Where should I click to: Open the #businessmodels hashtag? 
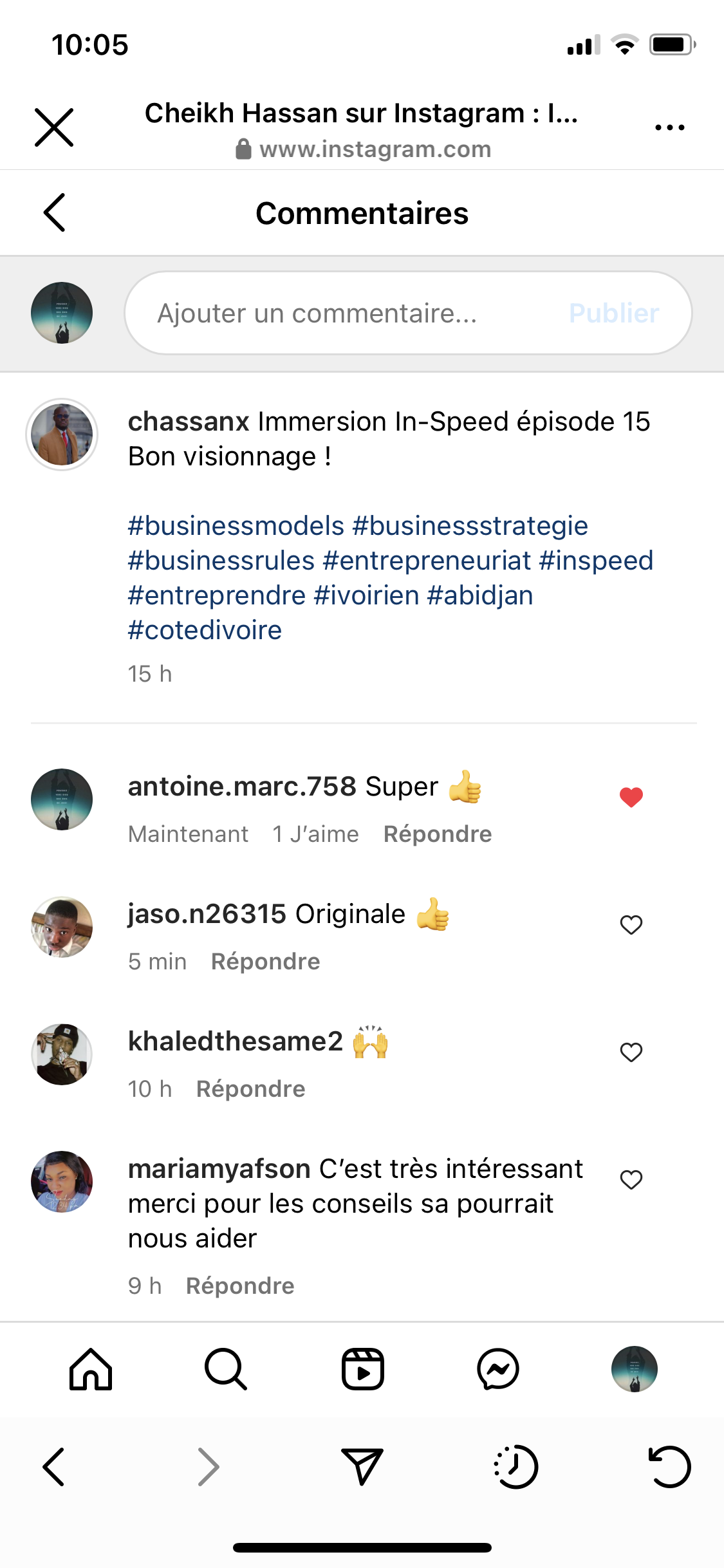click(236, 526)
